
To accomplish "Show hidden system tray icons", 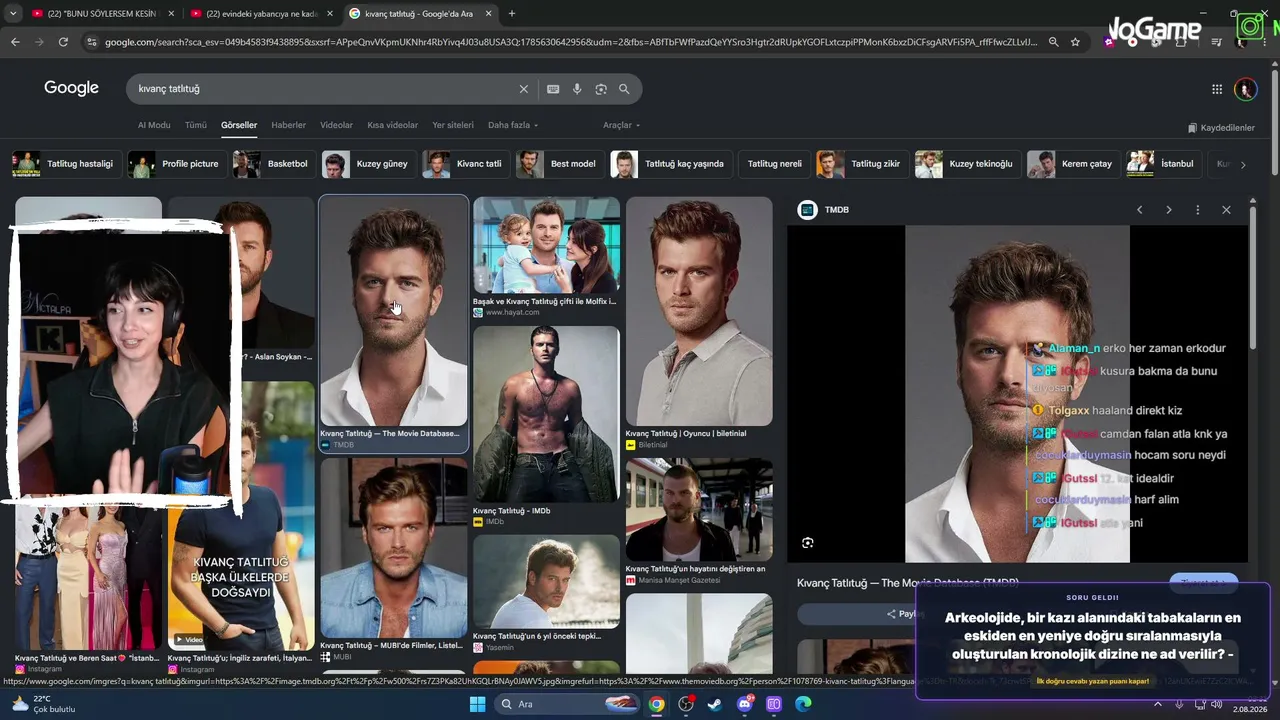I will click(1158, 704).
